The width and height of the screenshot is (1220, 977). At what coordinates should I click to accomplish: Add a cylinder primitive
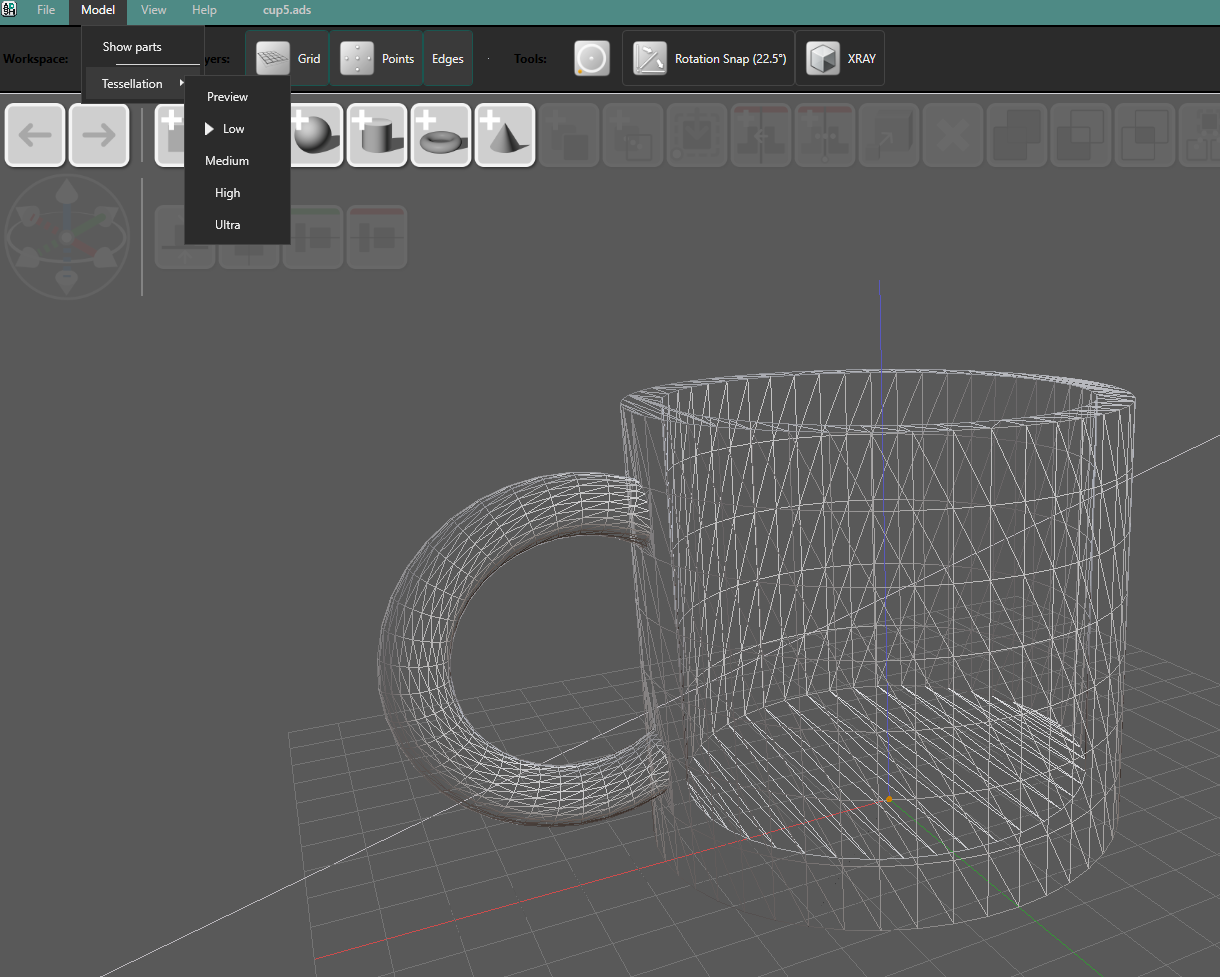(x=377, y=135)
